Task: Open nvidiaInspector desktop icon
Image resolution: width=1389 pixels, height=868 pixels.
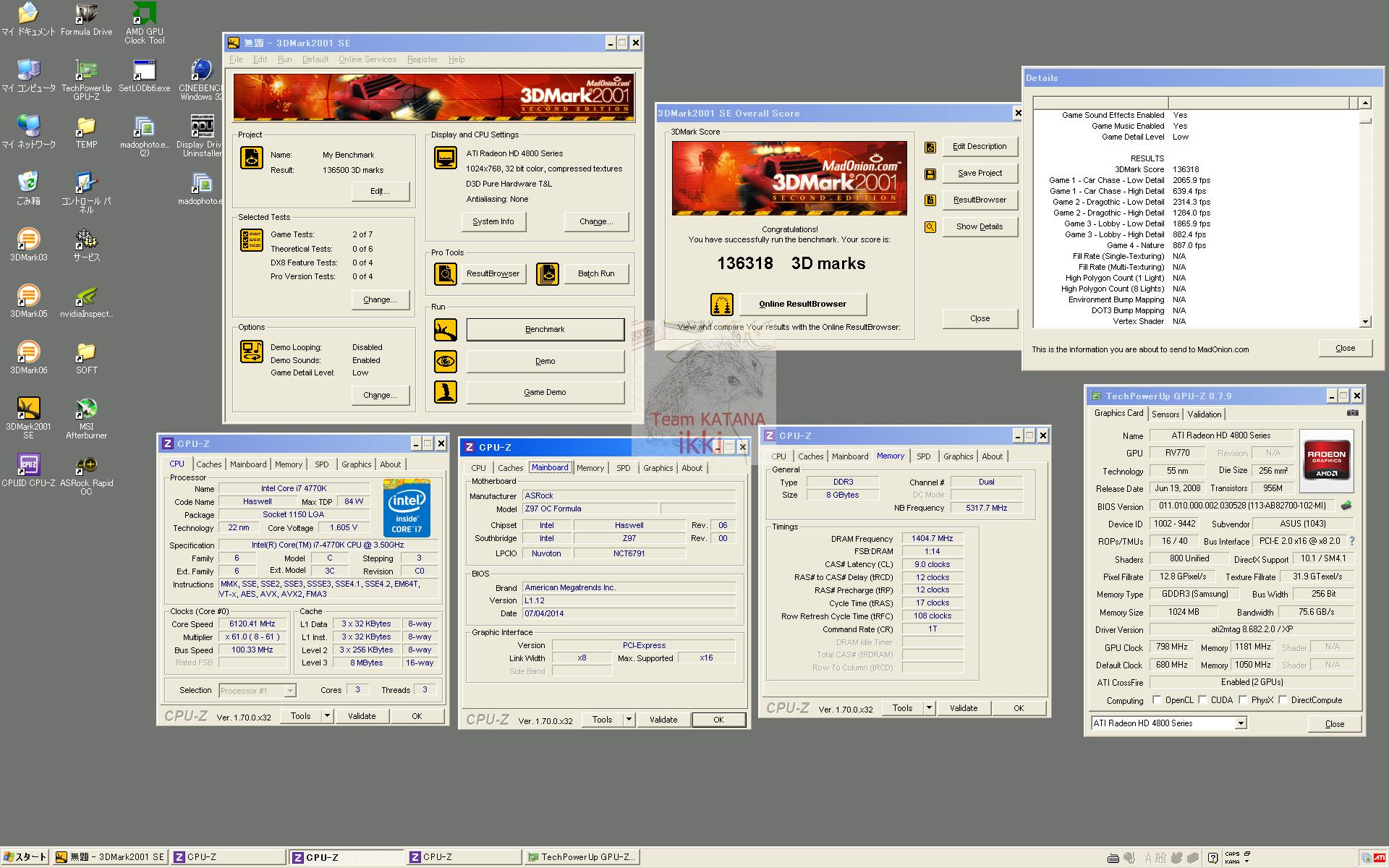Action: click(x=86, y=301)
